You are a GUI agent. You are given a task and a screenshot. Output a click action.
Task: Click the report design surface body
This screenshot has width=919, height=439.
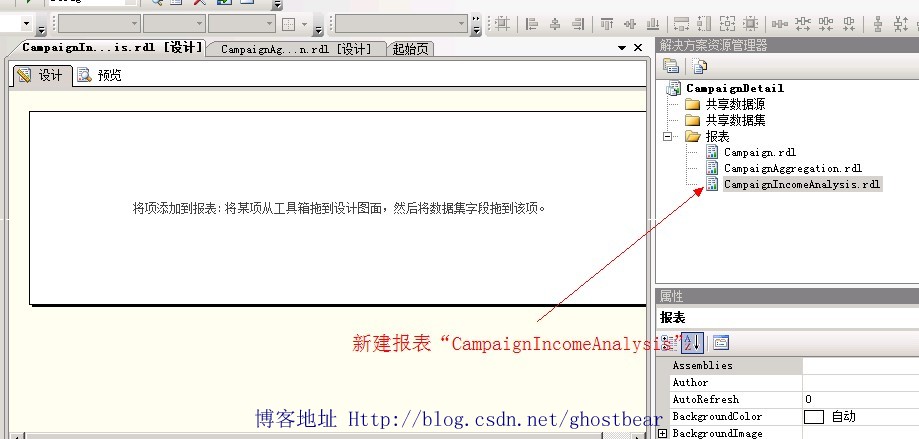(338, 207)
